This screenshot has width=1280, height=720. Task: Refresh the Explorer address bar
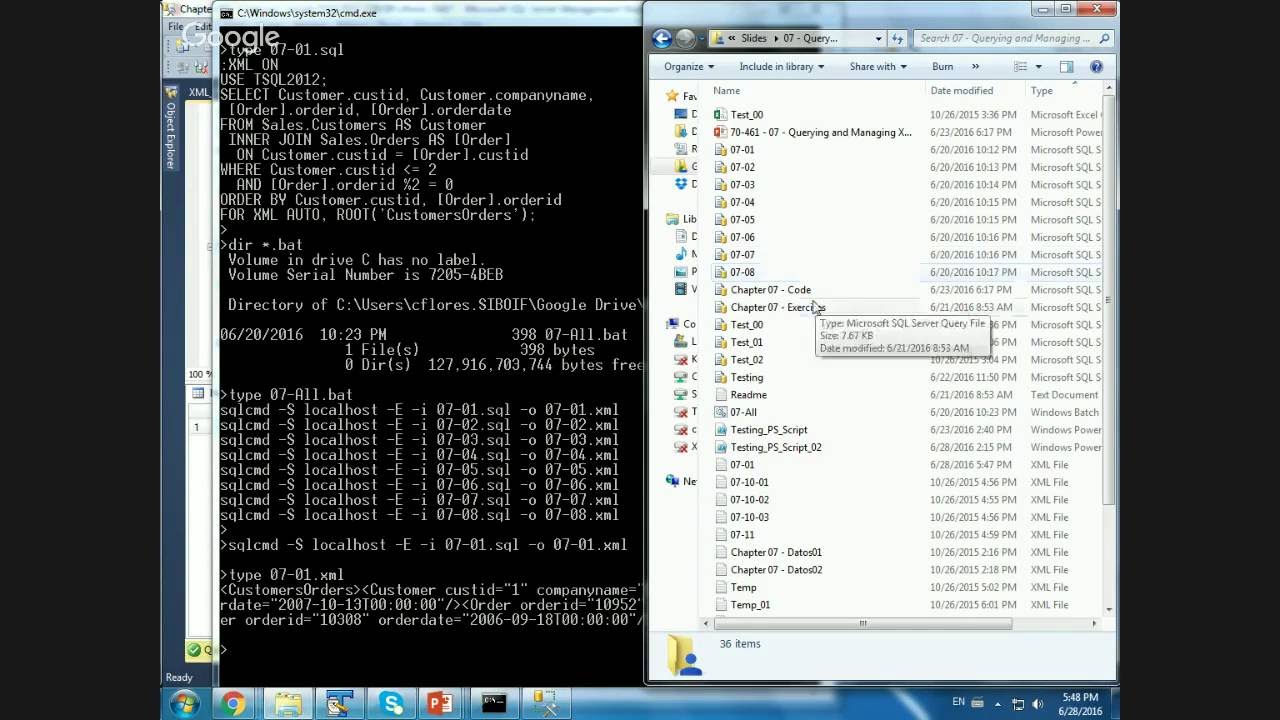pos(897,39)
